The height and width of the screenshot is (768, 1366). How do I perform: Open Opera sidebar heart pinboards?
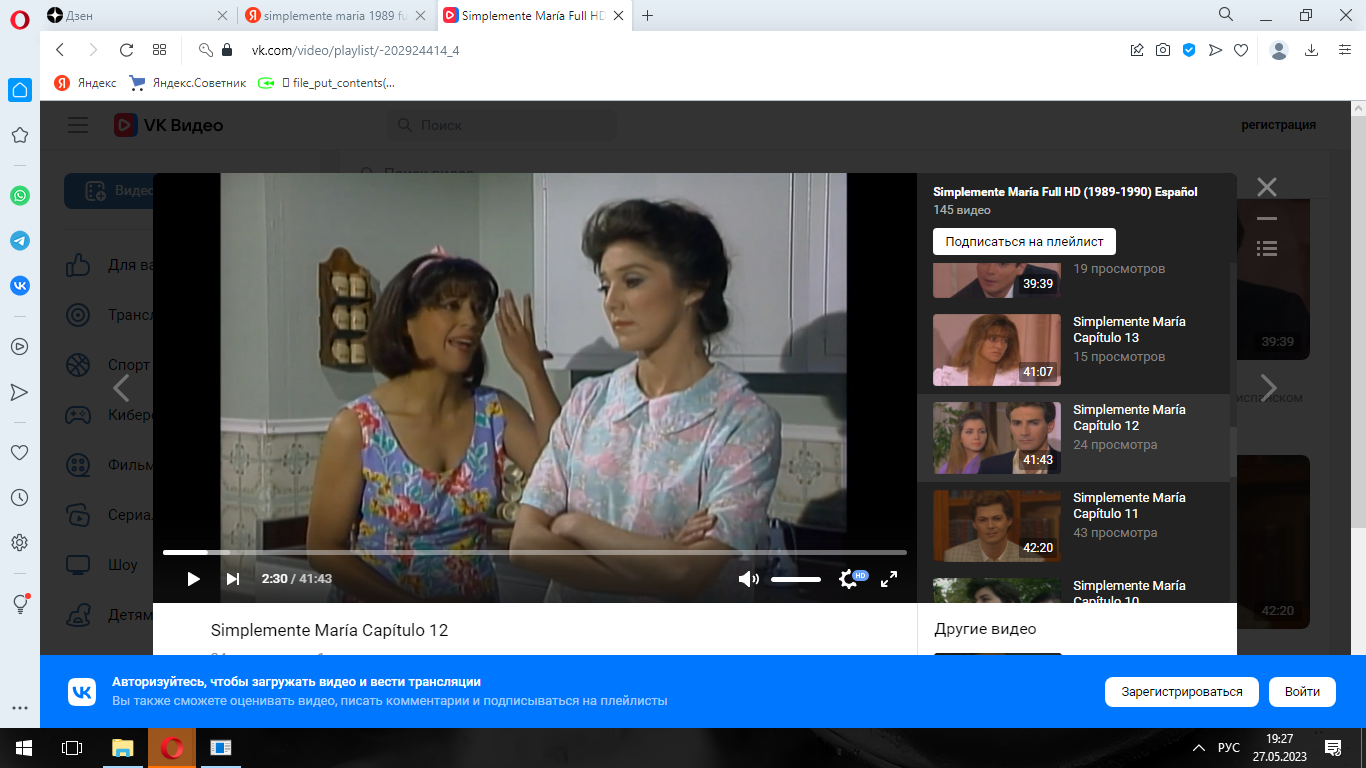pyautogui.click(x=20, y=453)
